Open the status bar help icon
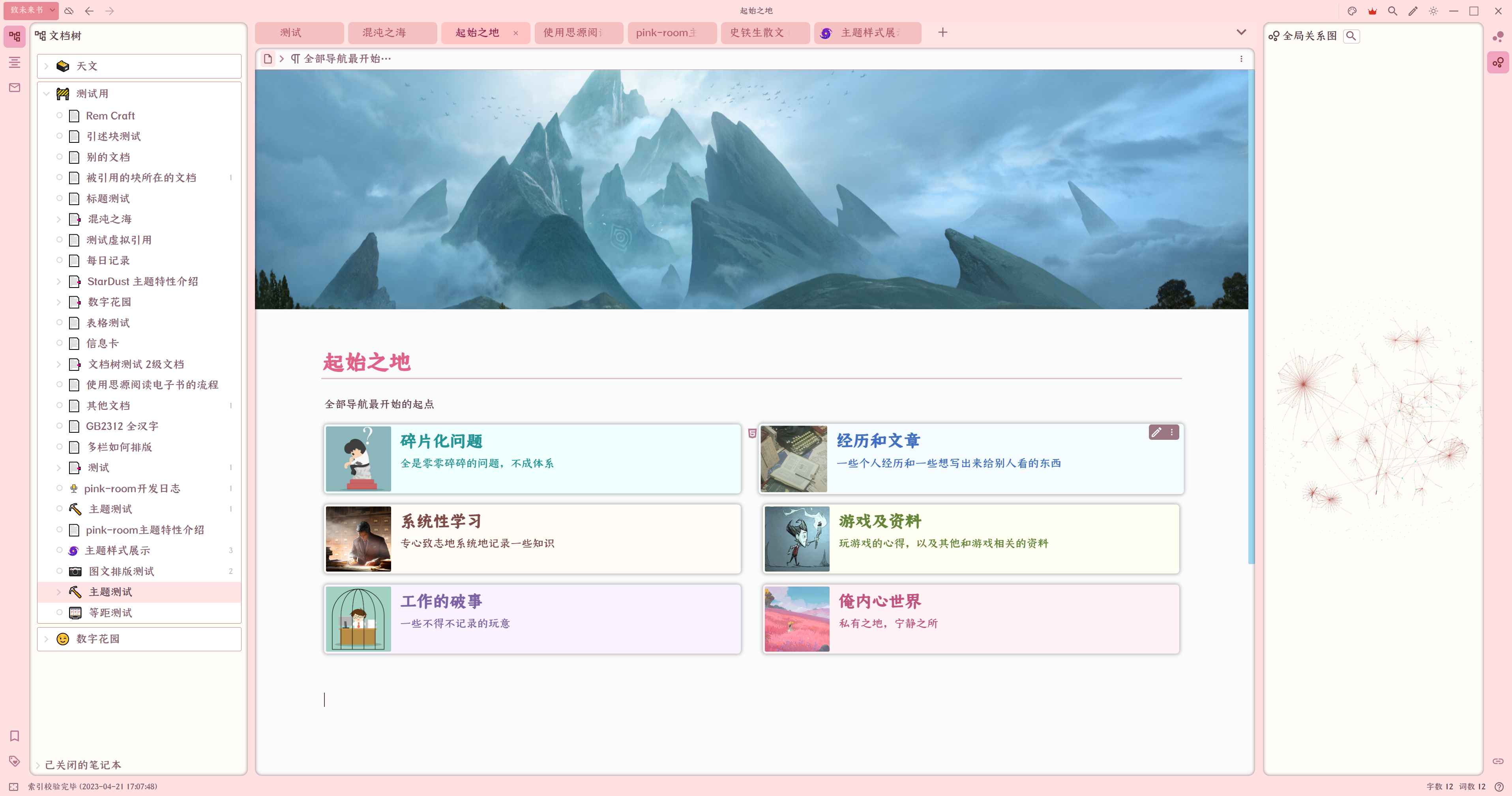 (1499, 787)
